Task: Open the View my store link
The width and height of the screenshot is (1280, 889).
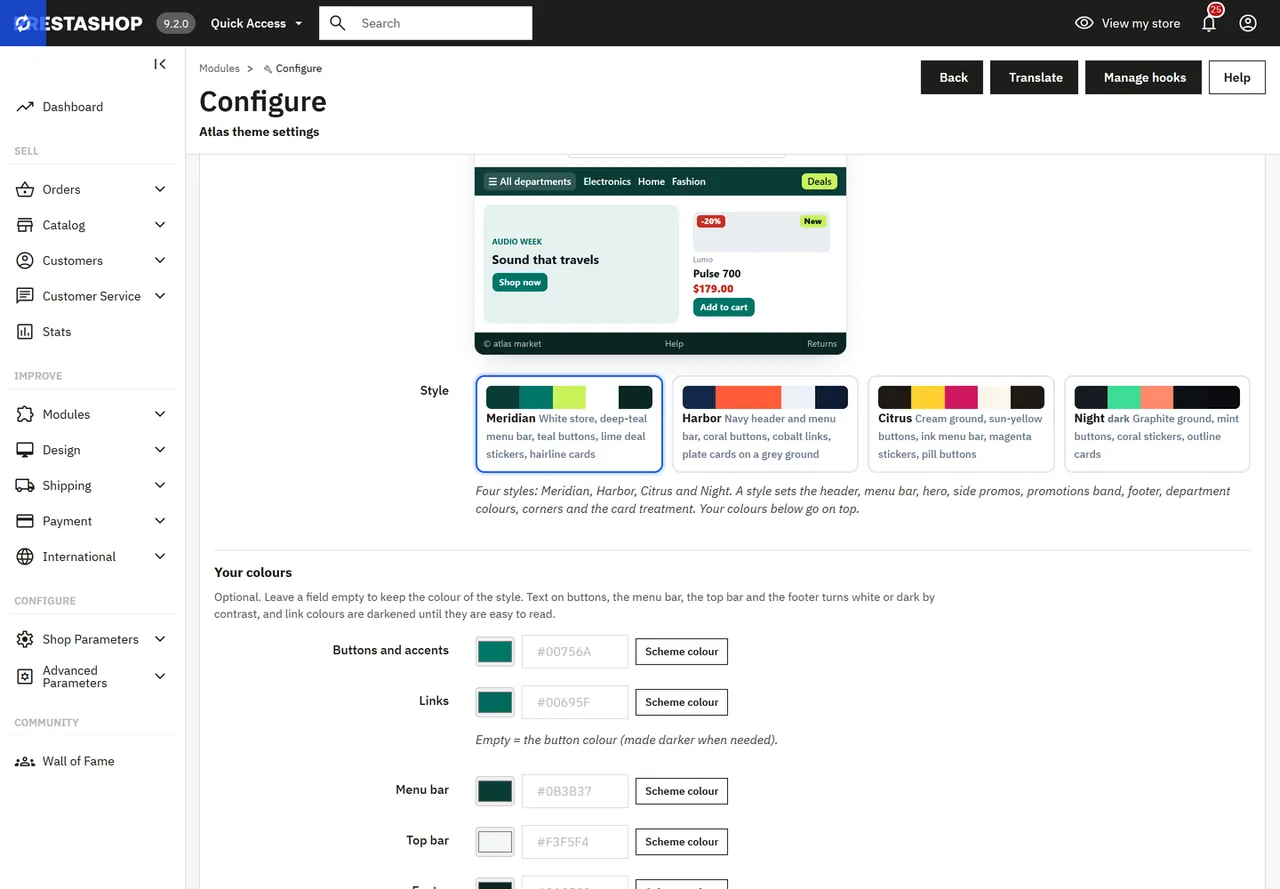Action: (1127, 23)
